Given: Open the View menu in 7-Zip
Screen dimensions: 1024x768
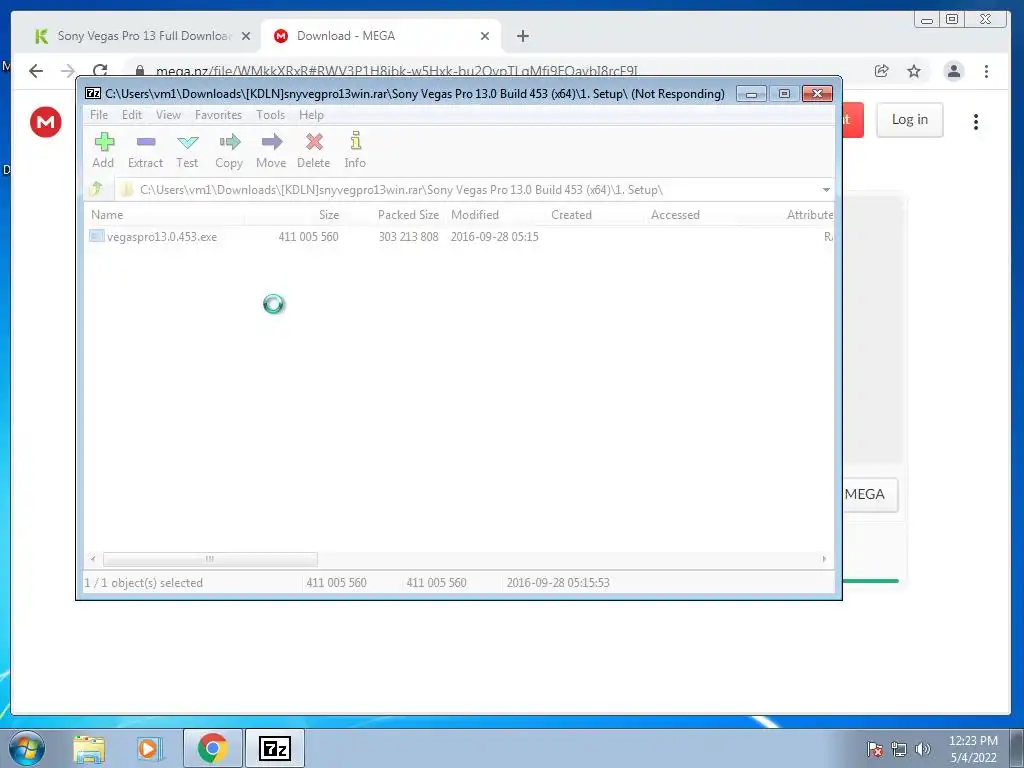Looking at the screenshot, I should tap(168, 115).
